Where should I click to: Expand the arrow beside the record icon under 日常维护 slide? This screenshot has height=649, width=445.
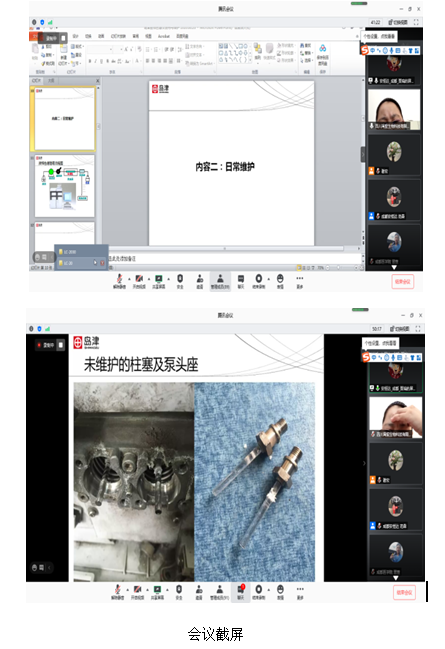[269, 279]
